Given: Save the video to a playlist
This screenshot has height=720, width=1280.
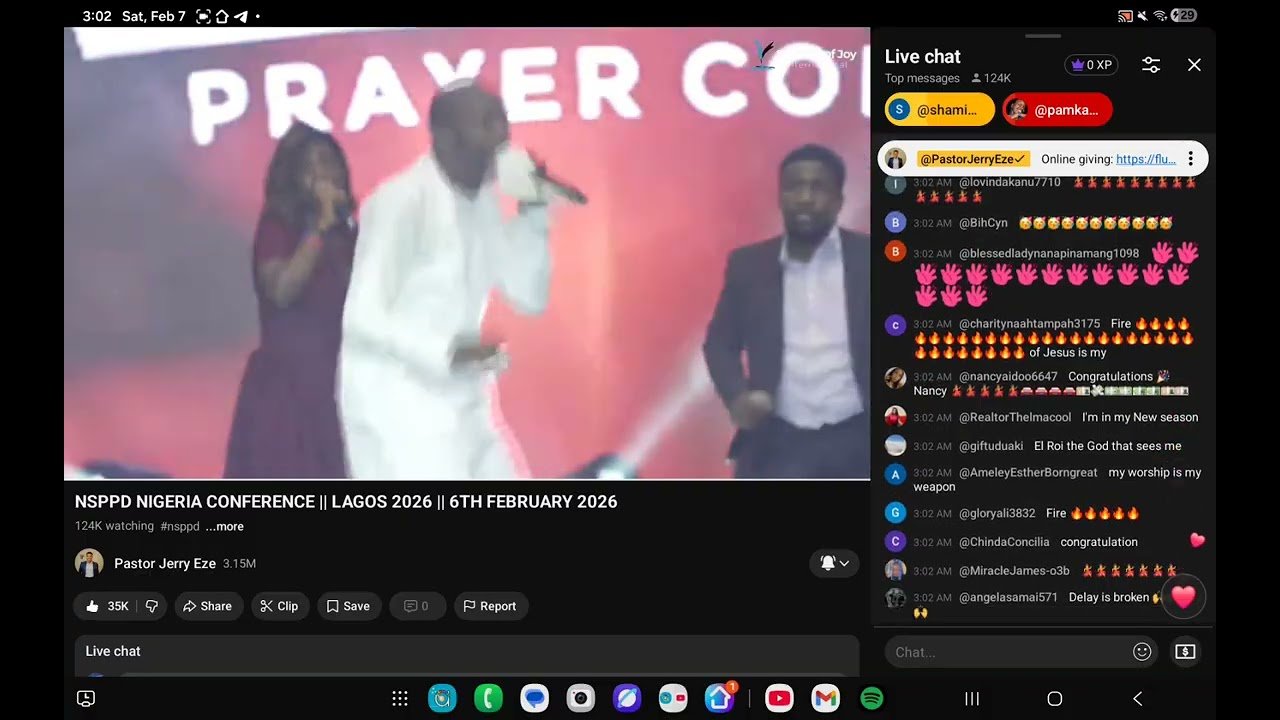Looking at the screenshot, I should pyautogui.click(x=349, y=606).
